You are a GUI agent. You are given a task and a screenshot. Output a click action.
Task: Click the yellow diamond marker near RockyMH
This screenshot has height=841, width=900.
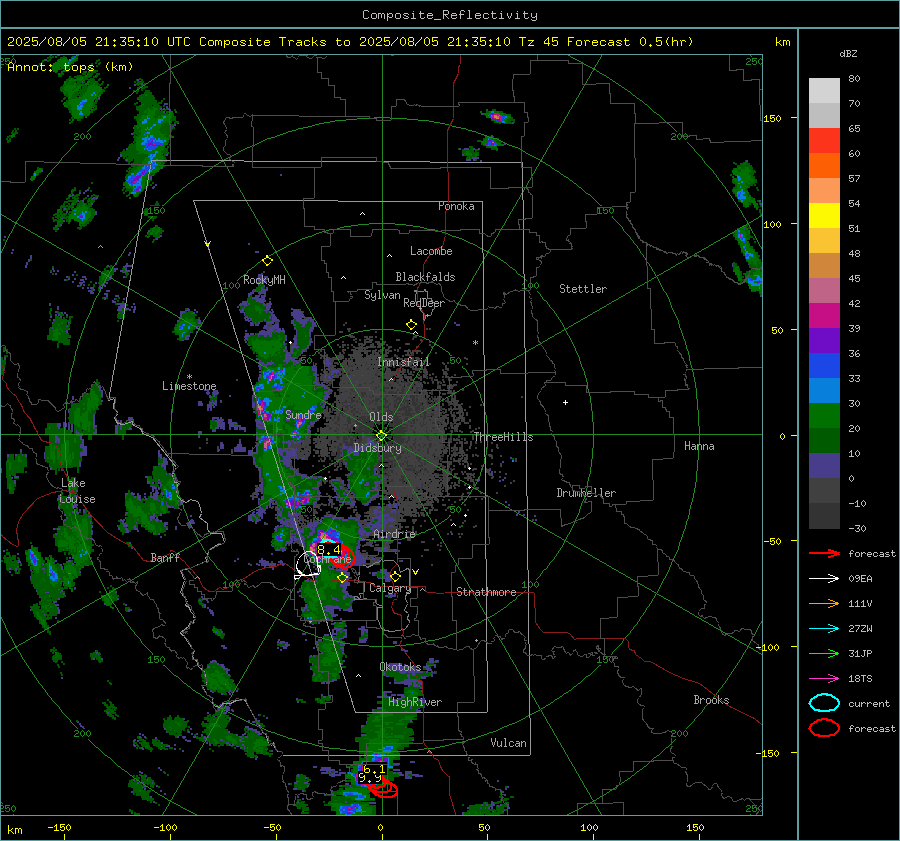coord(267,261)
